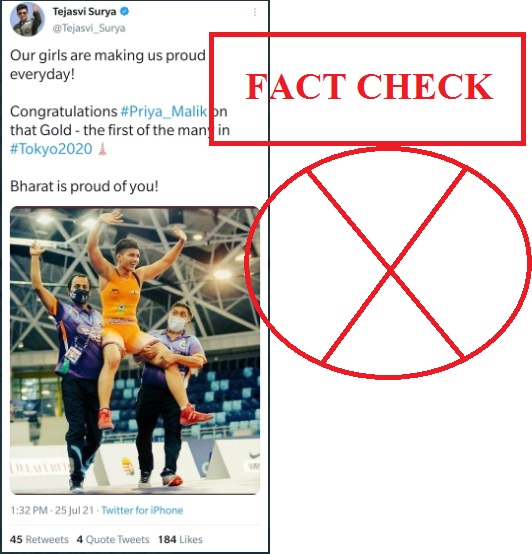Click the Tejasvi Surya display name
Screen dimensions: 532x554
click(84, 12)
